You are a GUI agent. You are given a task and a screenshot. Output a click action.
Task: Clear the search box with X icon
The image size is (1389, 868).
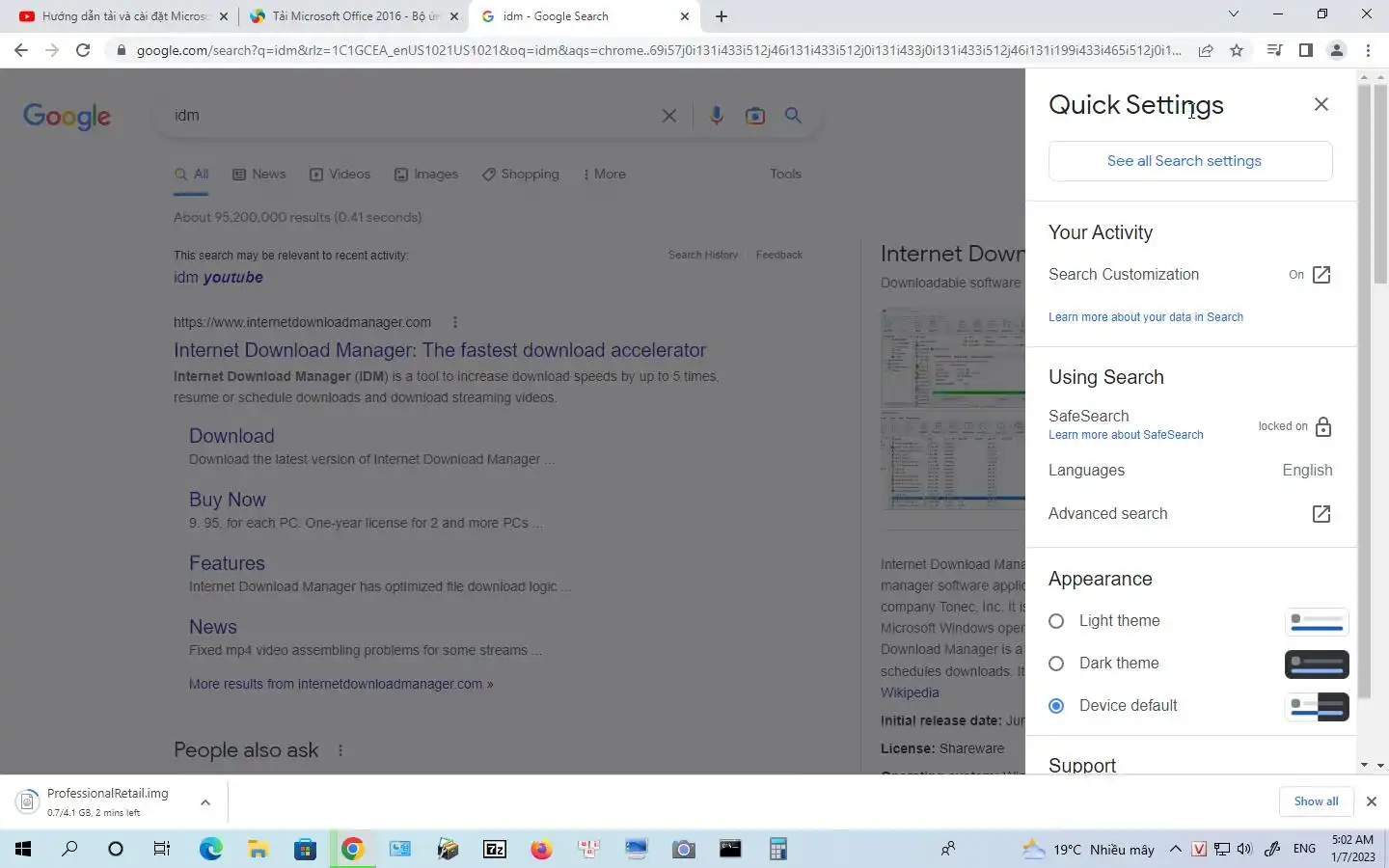668,116
